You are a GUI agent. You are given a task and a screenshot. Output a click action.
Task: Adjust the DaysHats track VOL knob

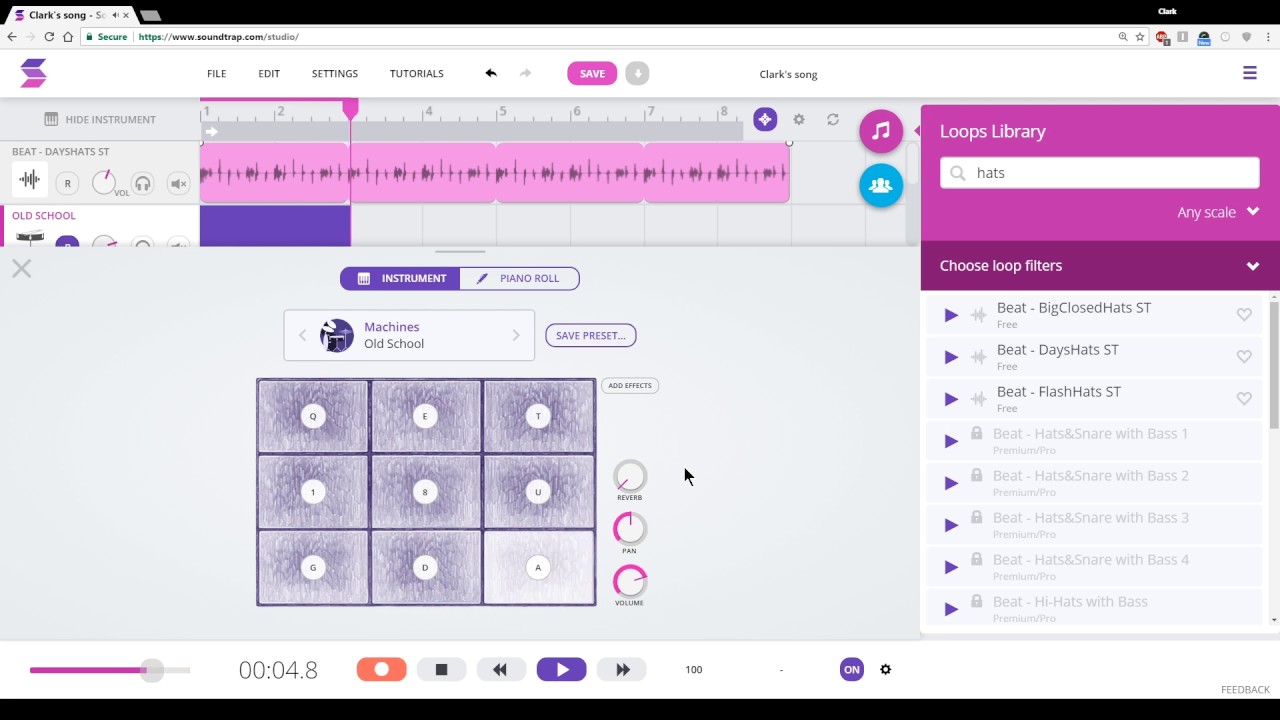(104, 182)
